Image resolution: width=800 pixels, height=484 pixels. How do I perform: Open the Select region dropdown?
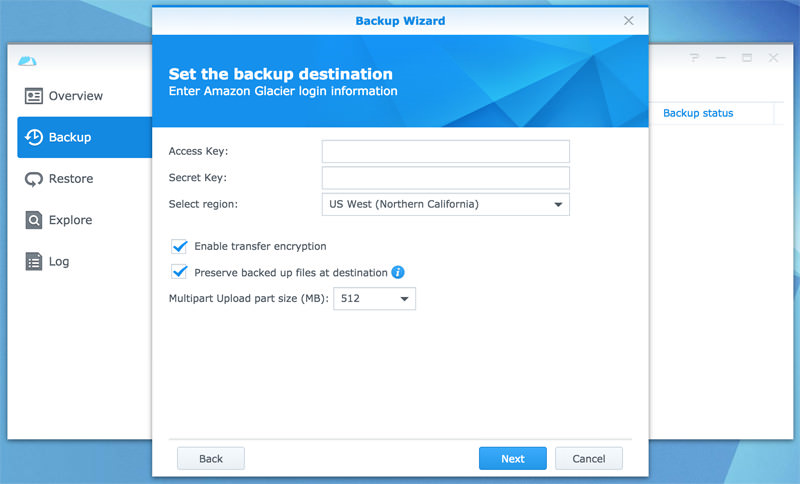(445, 204)
